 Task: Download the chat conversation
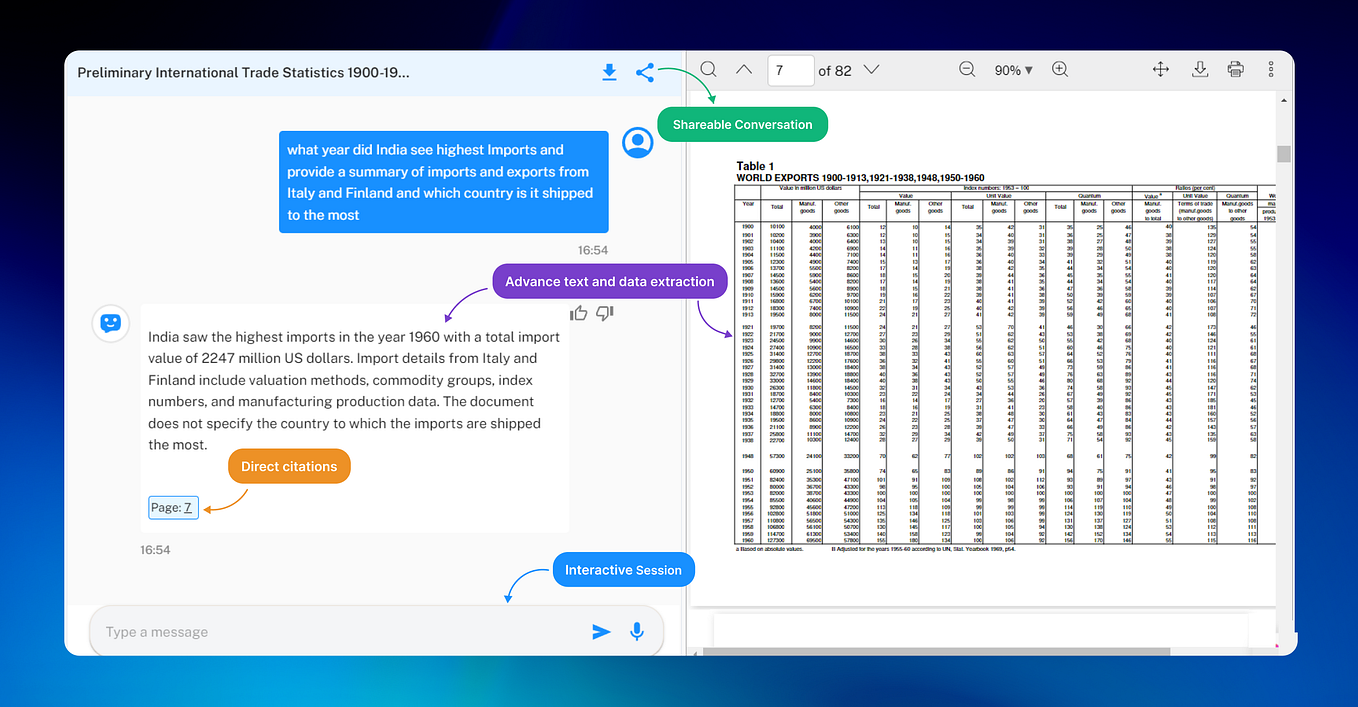609,72
